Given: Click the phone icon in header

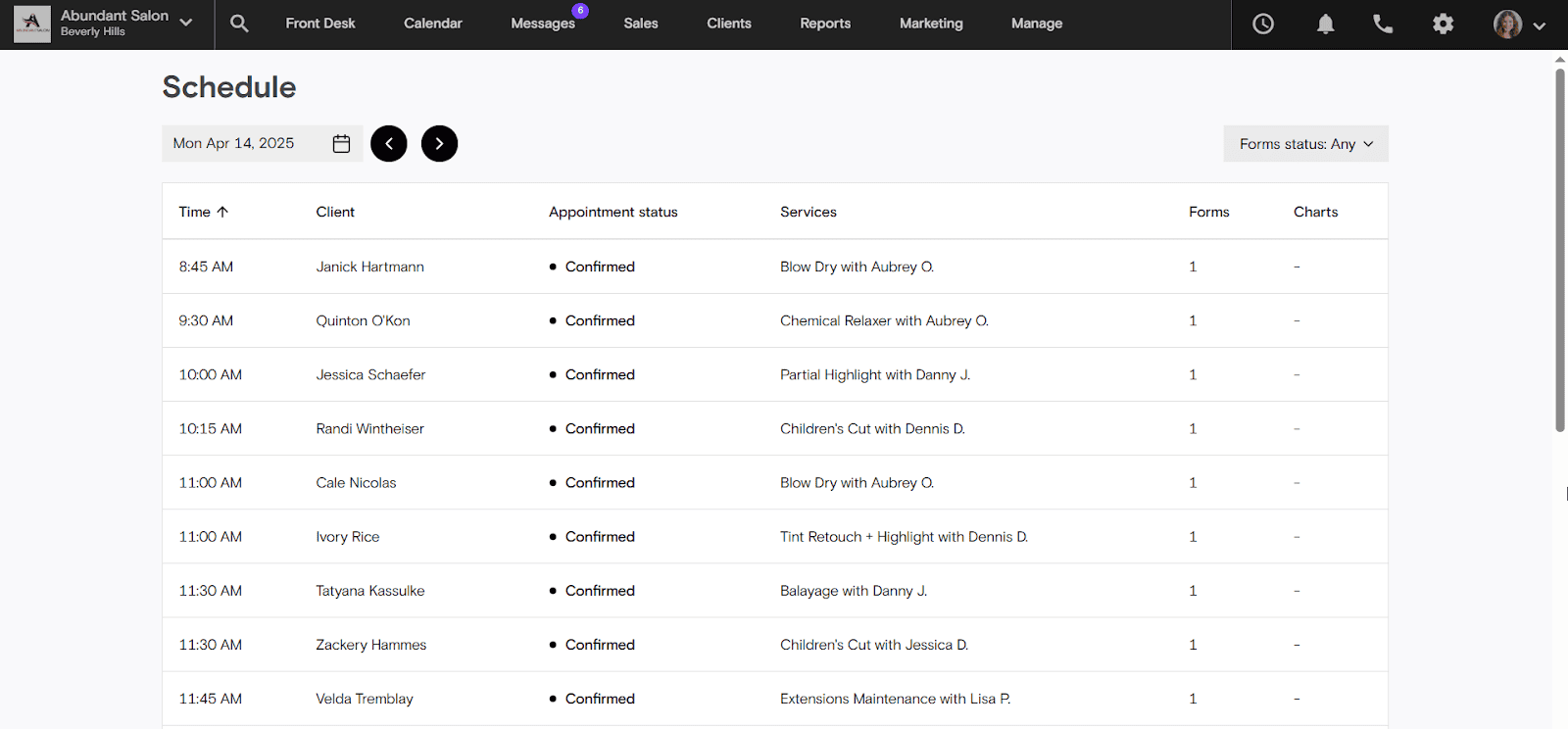Looking at the screenshot, I should (1383, 24).
